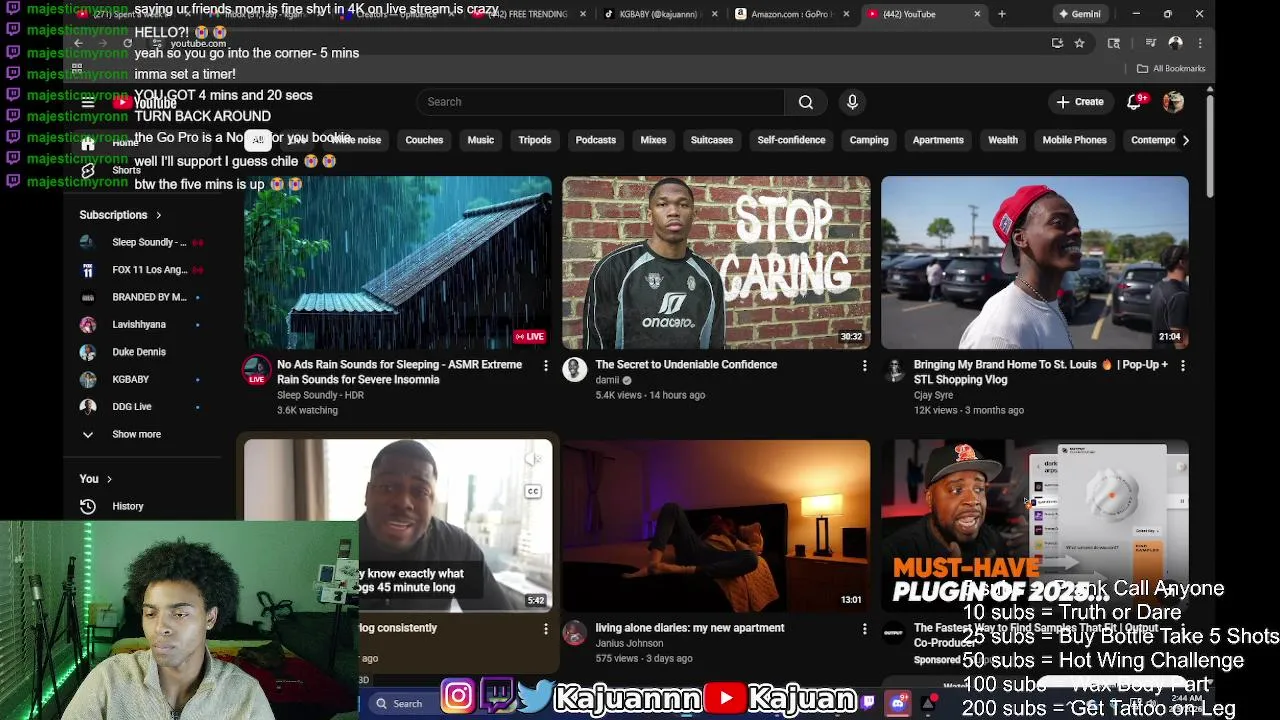The height and width of the screenshot is (720, 1280).
Task: Select the Self-confidence chip
Action: click(x=791, y=140)
